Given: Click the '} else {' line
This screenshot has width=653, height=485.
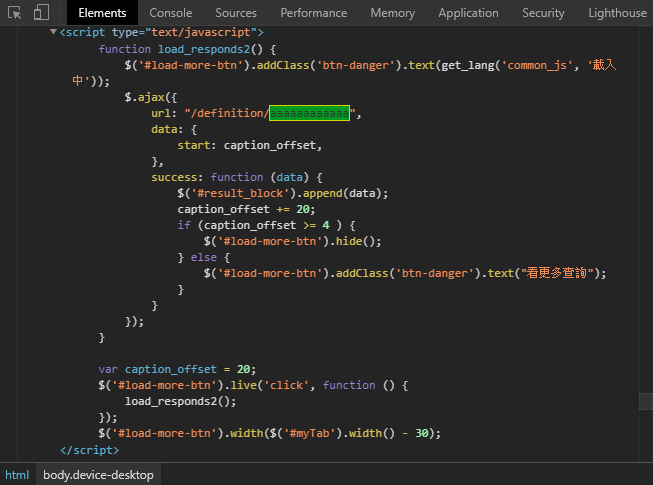Looking at the screenshot, I should pyautogui.click(x=204, y=257).
